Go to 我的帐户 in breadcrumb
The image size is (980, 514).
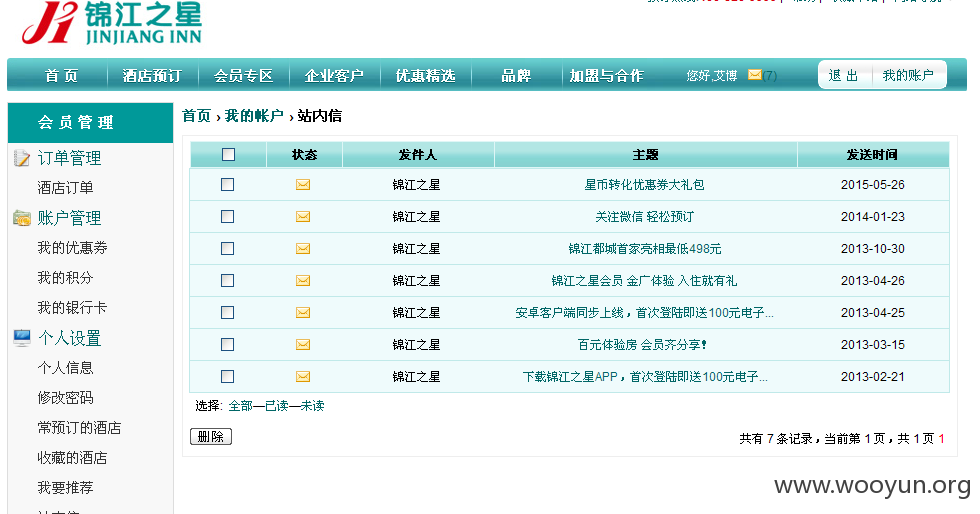[254, 116]
